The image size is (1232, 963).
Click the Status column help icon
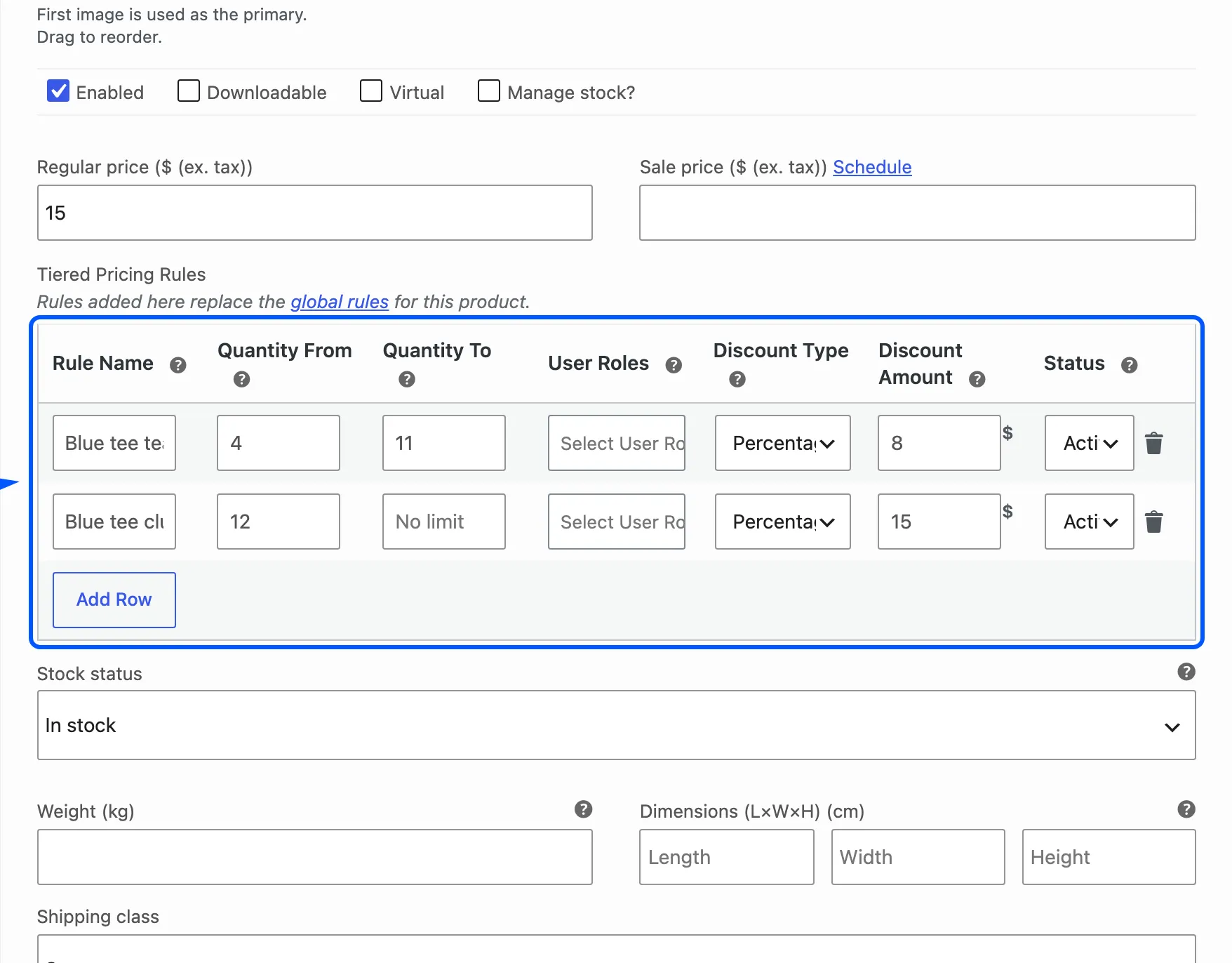[1130, 365]
